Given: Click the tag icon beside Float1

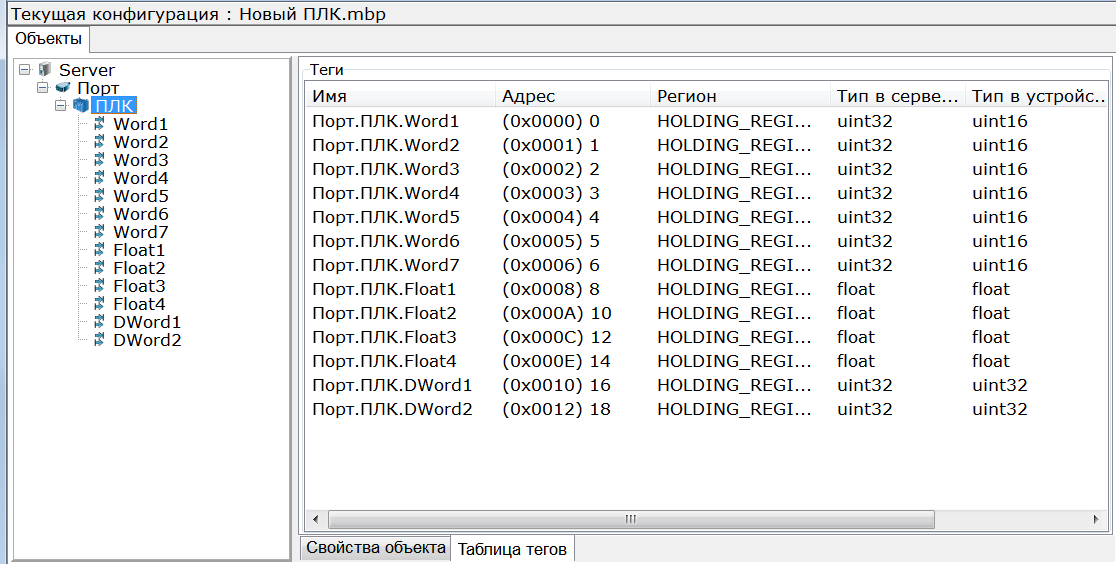Looking at the screenshot, I should tap(99, 250).
